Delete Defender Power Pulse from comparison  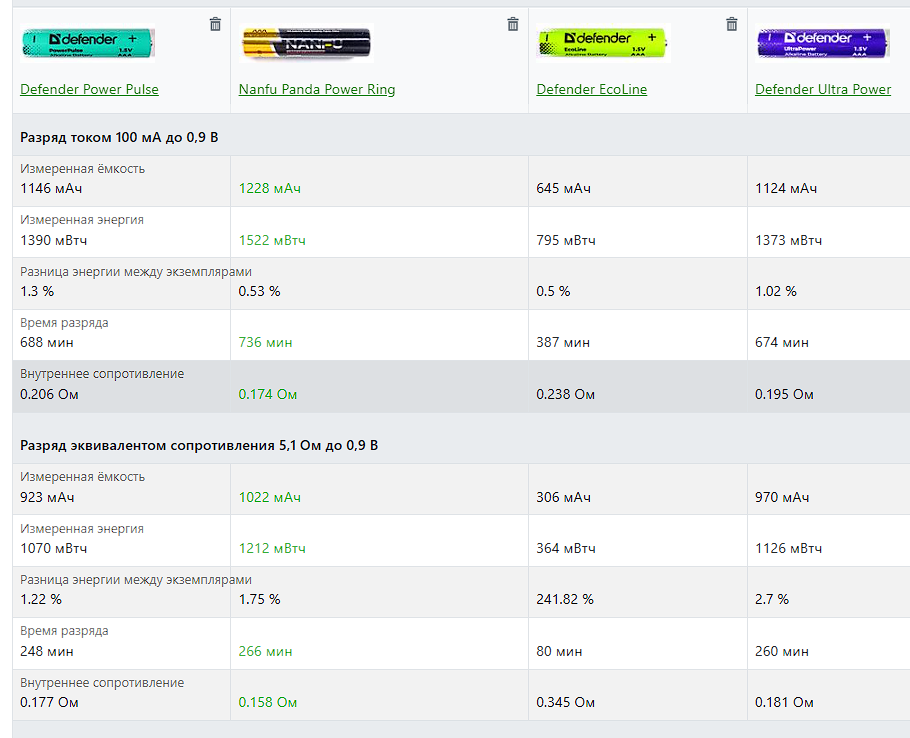click(215, 24)
